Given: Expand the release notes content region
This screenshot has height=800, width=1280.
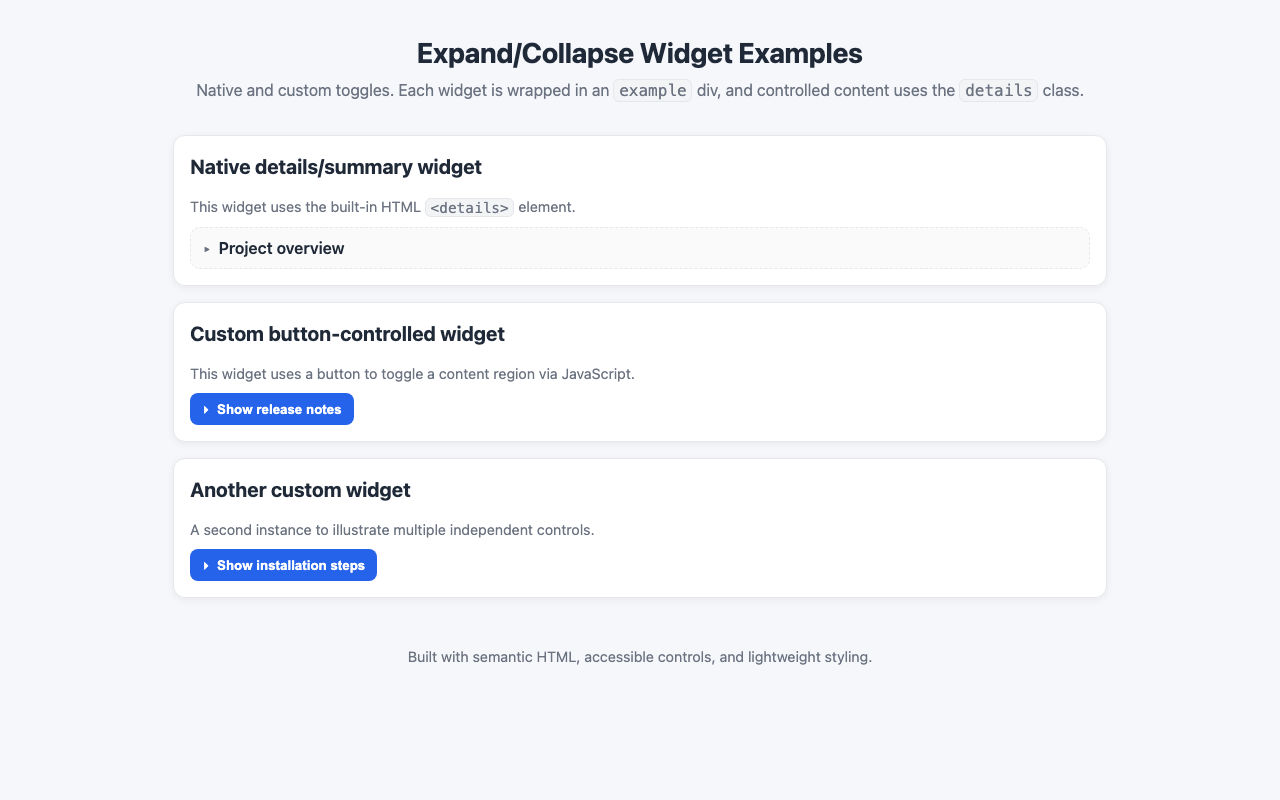Looking at the screenshot, I should click(x=271, y=409).
